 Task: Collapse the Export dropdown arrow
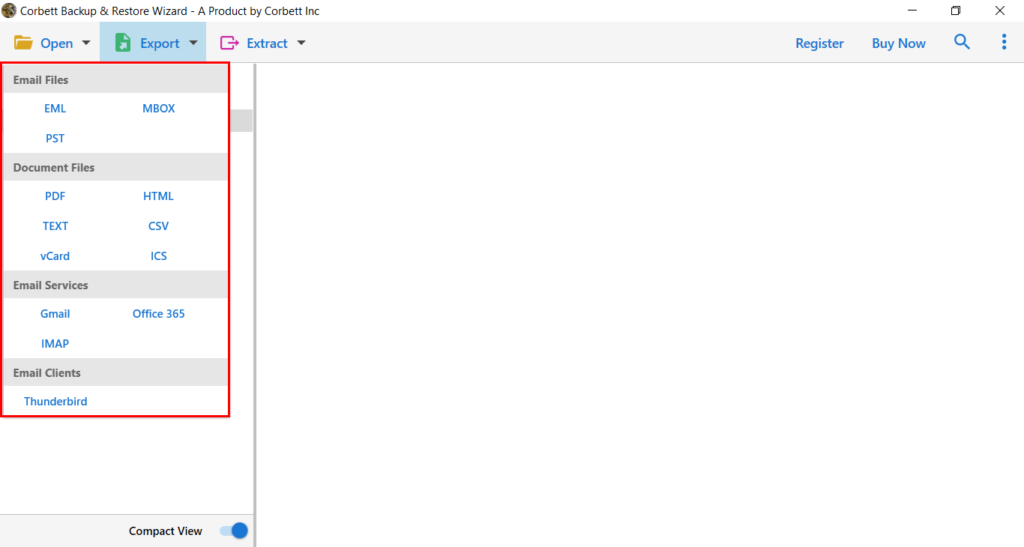tap(193, 43)
